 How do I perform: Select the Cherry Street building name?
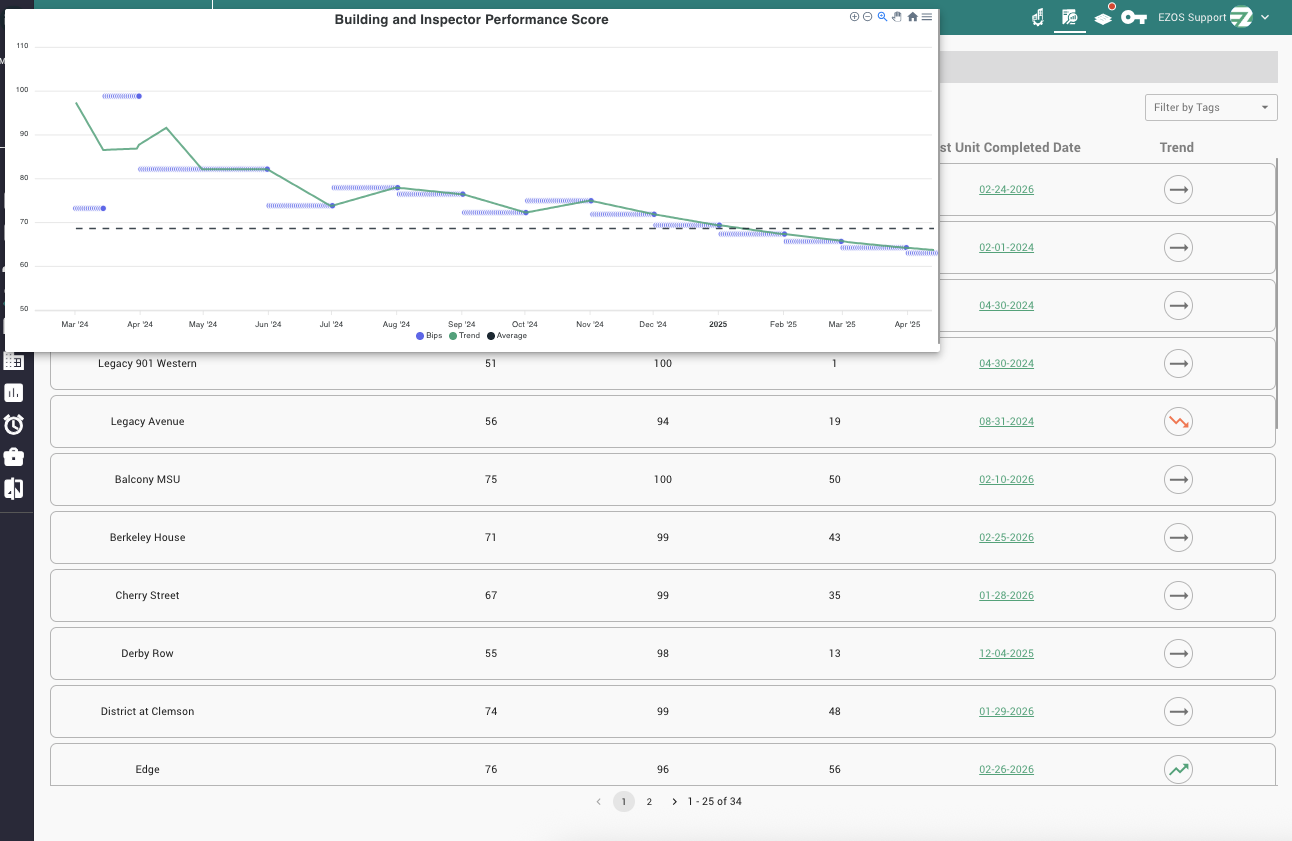[x=147, y=596]
